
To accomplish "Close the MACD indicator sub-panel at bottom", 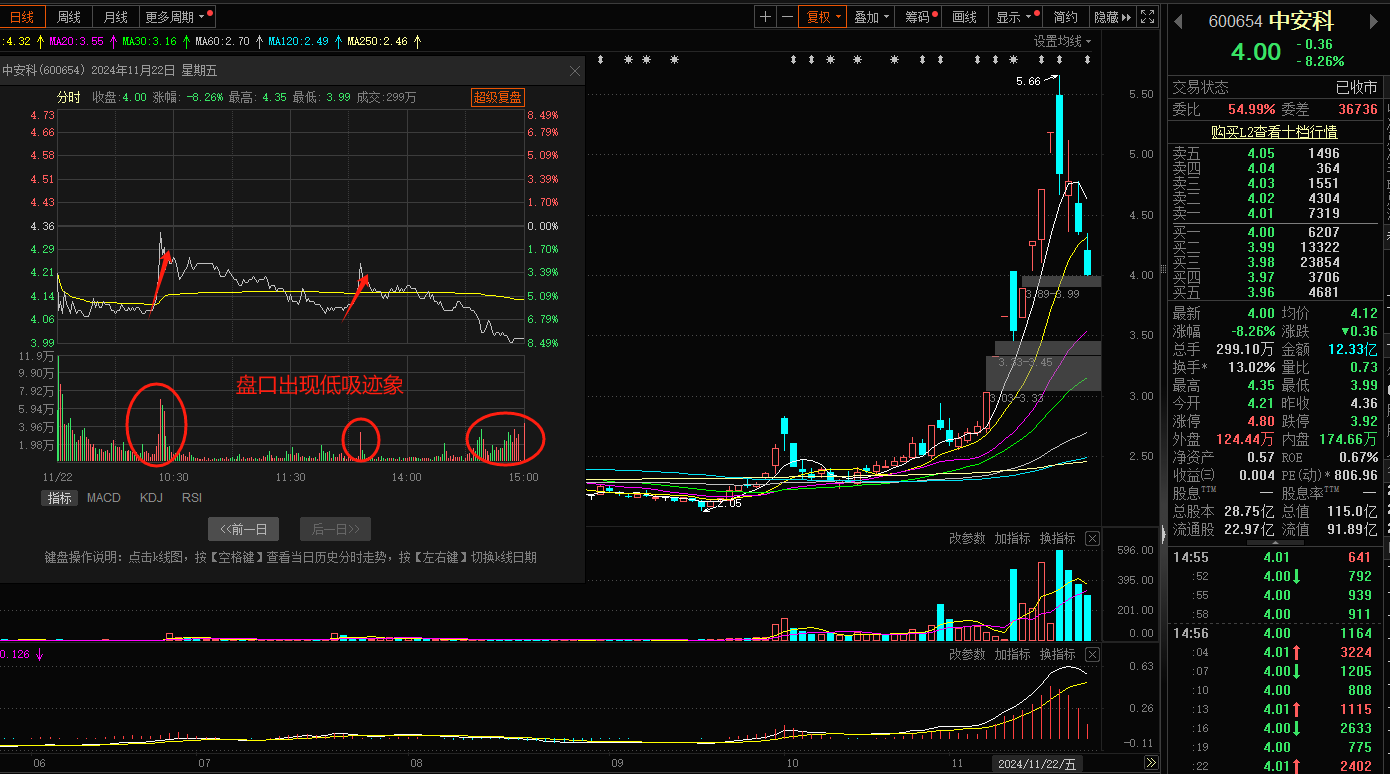I will click(1092, 654).
